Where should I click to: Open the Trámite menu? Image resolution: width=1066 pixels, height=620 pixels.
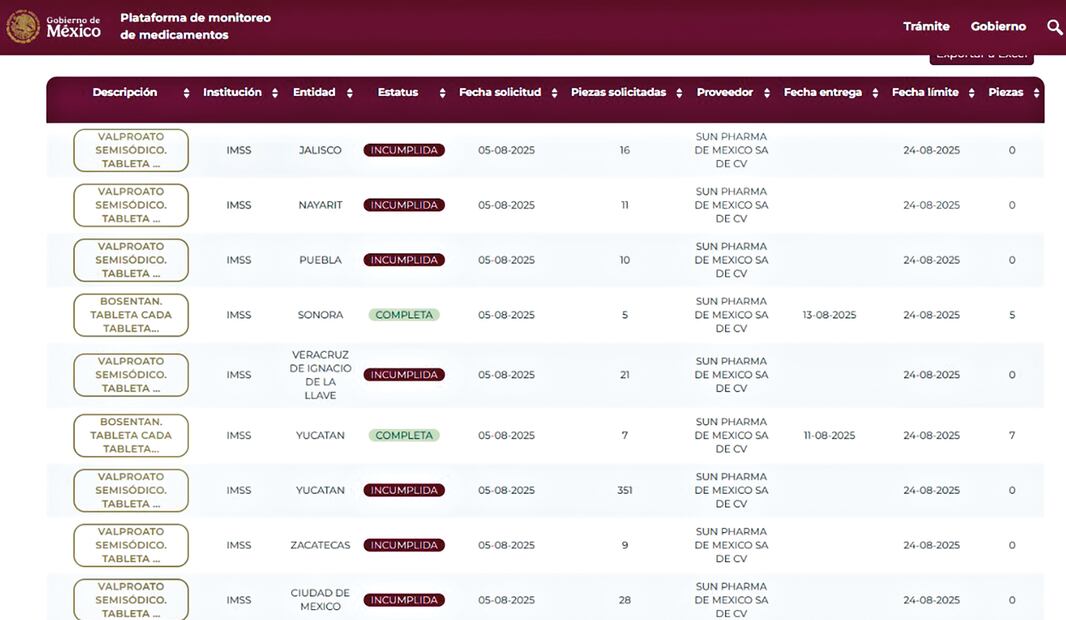tap(926, 27)
